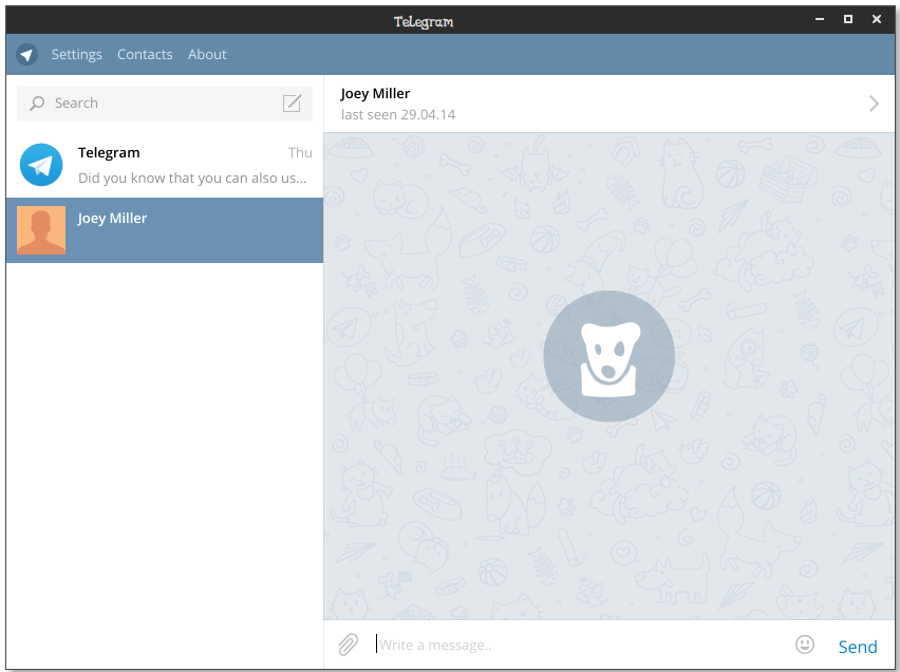Minimize the Telegram window
900x672 pixels.
click(820, 20)
